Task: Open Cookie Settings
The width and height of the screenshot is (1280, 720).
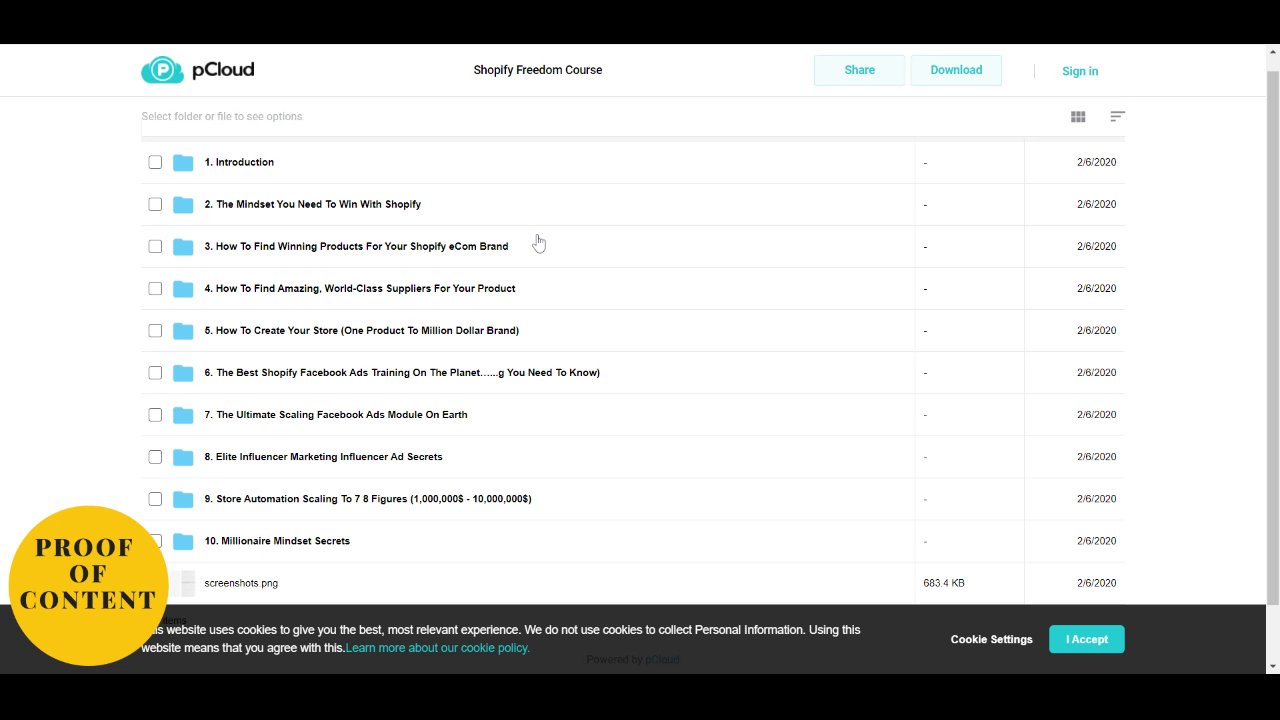Action: [991, 639]
